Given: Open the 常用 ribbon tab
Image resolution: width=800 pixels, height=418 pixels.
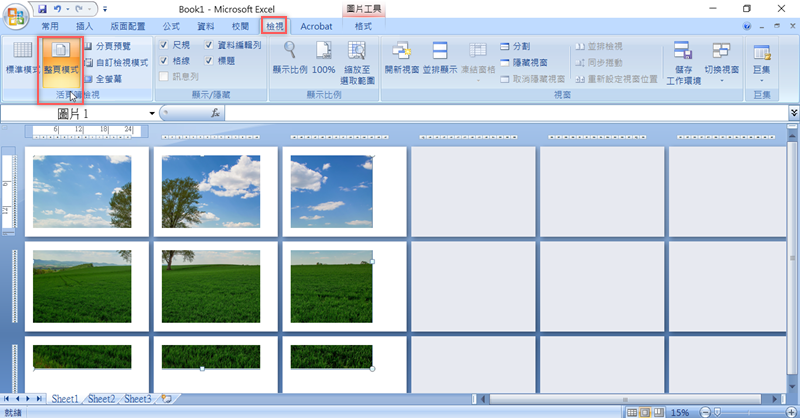Looking at the screenshot, I should click(x=50, y=27).
